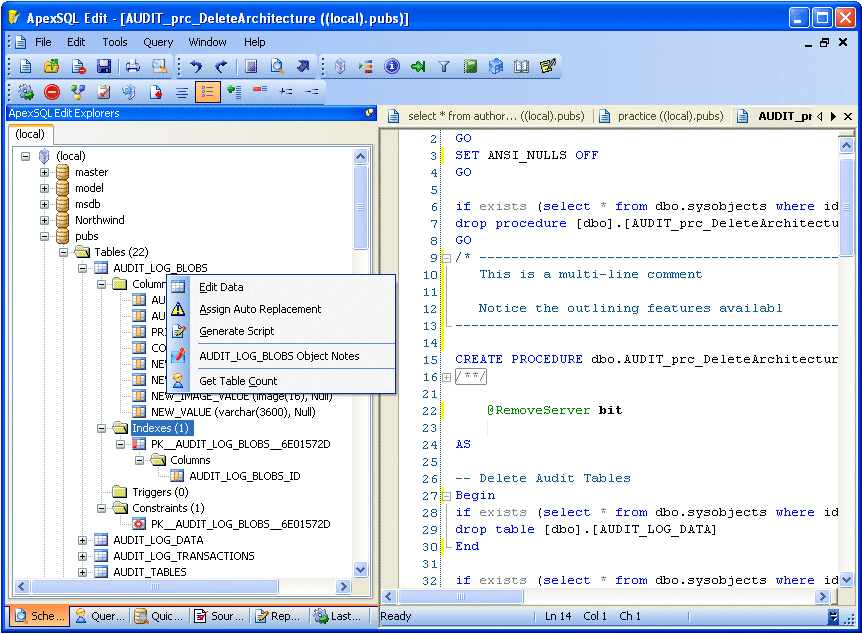Select Generate Script from context menu
This screenshot has width=862, height=634.
click(236, 331)
